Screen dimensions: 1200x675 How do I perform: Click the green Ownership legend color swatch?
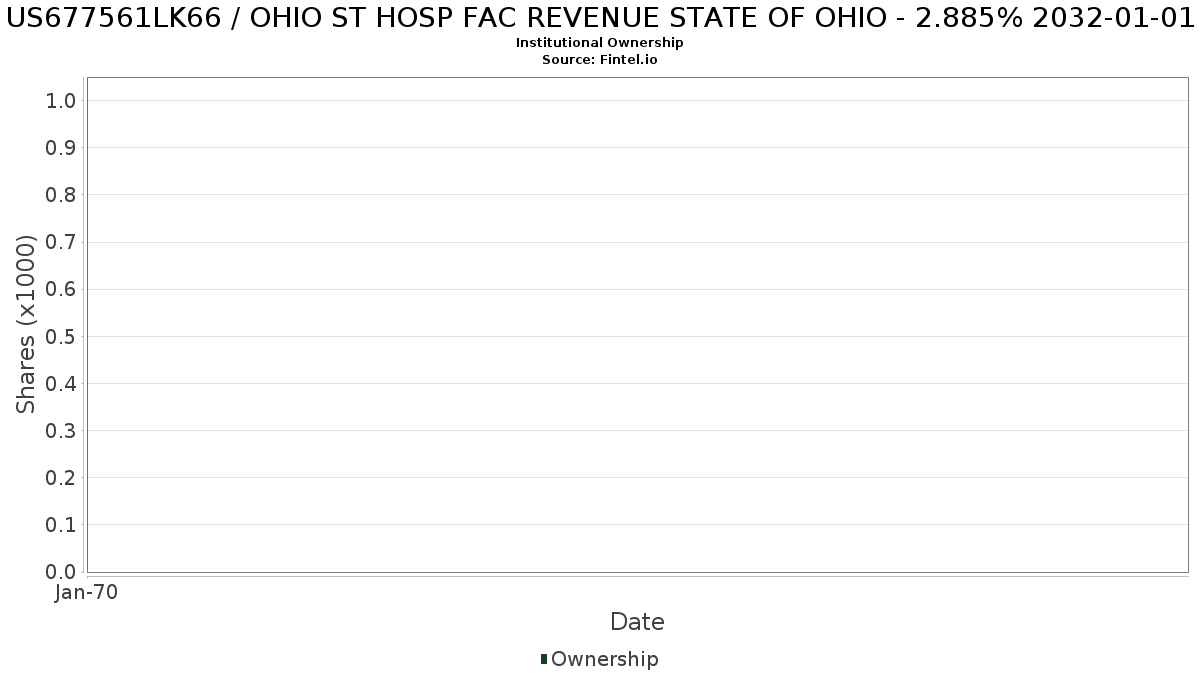pyautogui.click(x=544, y=658)
